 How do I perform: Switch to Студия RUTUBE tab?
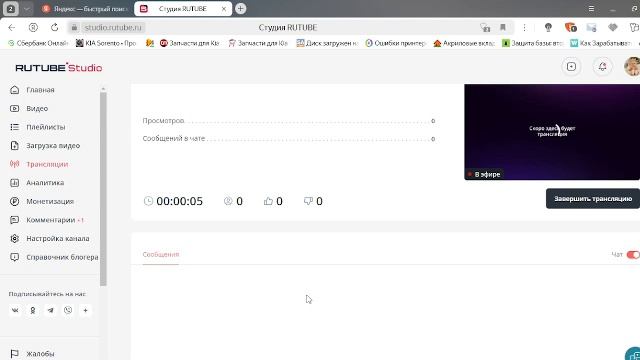(x=182, y=9)
